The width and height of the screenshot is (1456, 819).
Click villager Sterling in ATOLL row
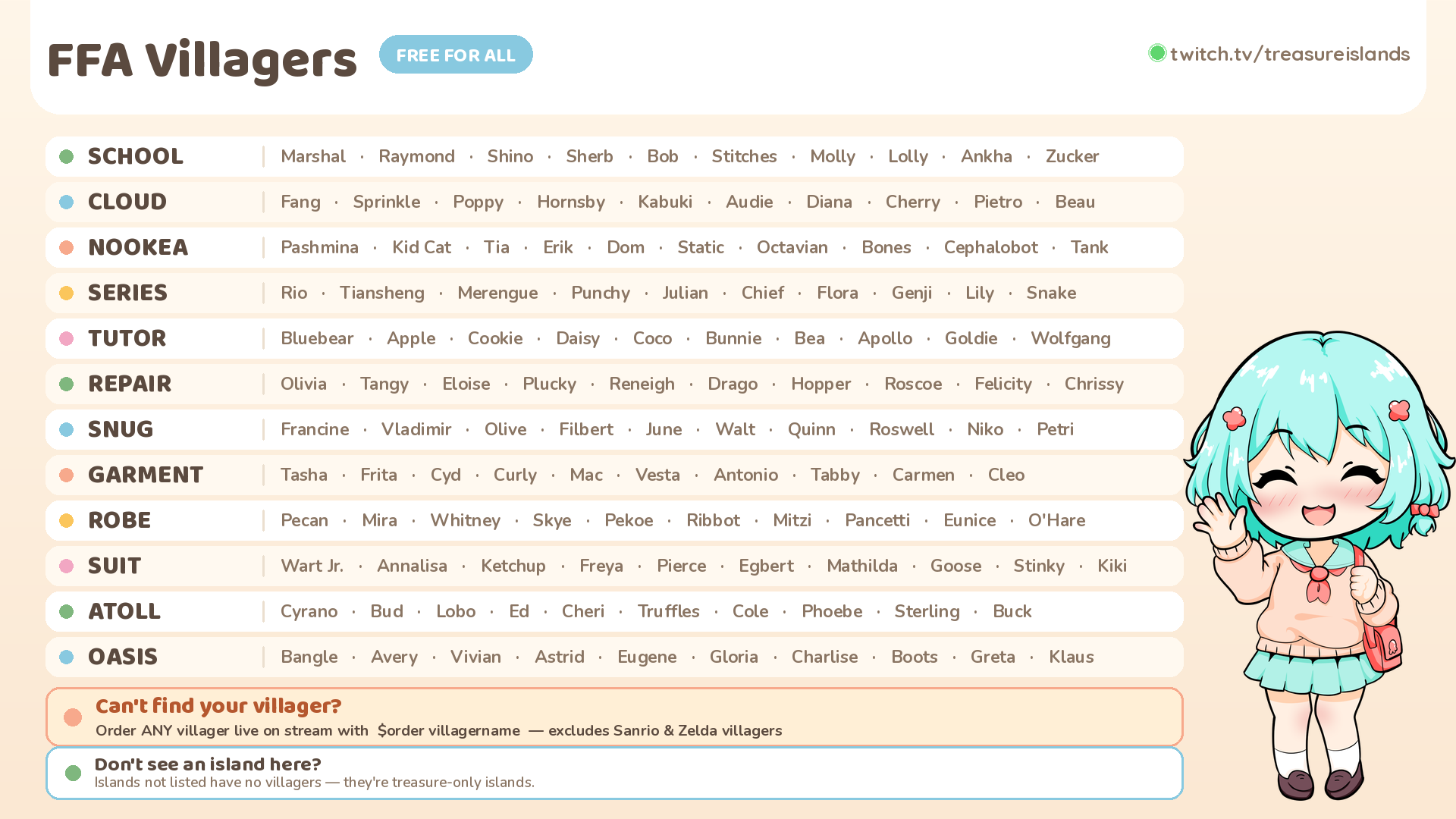pos(927,611)
